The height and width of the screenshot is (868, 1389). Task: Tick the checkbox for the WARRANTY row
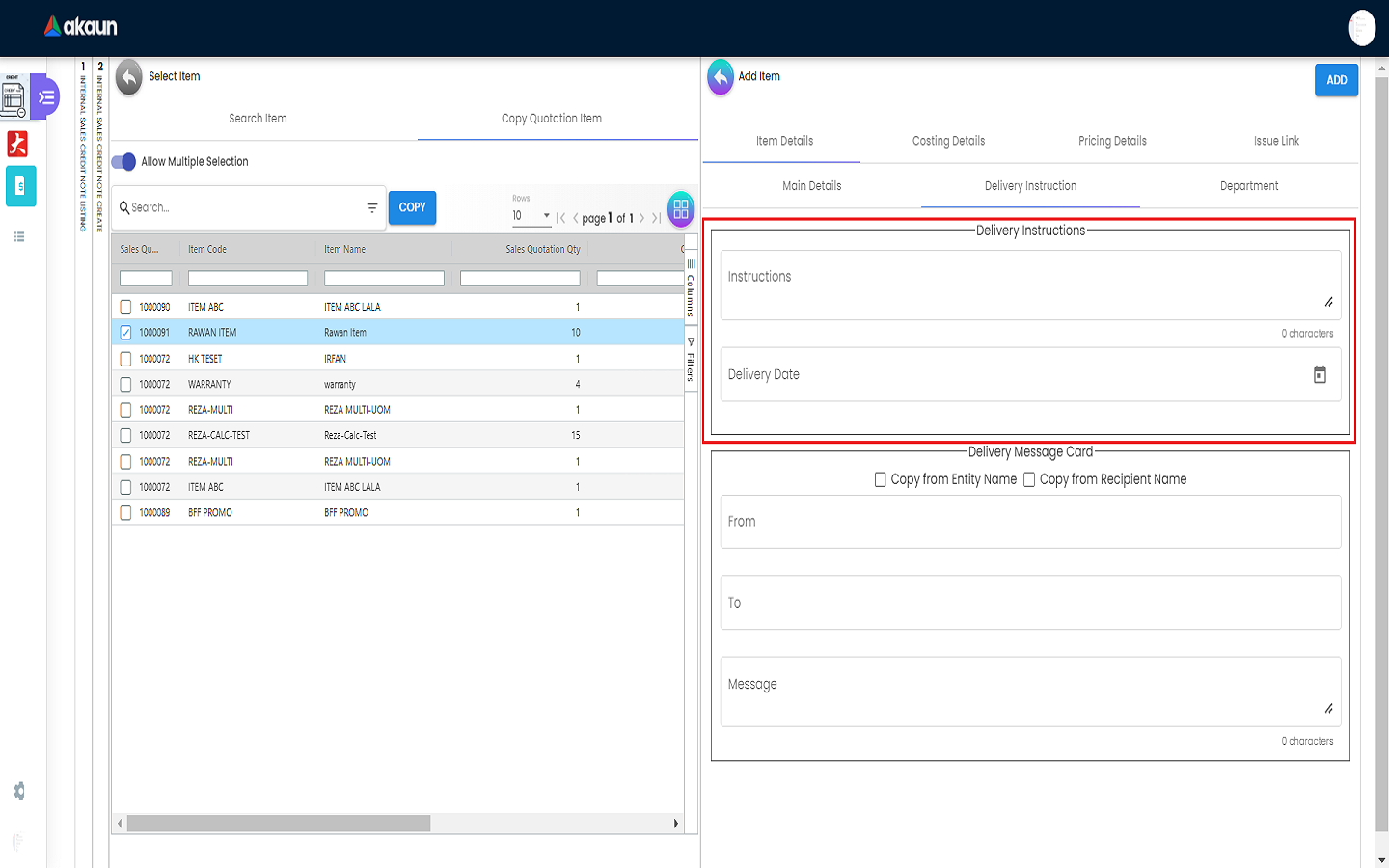point(125,384)
